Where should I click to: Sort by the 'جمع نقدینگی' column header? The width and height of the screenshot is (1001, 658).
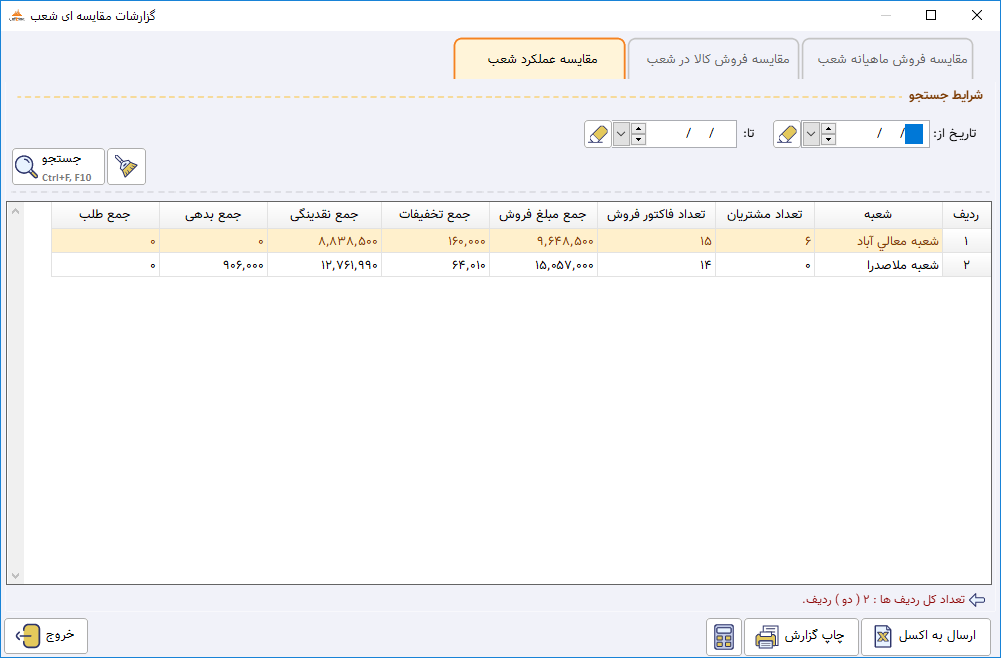324,215
